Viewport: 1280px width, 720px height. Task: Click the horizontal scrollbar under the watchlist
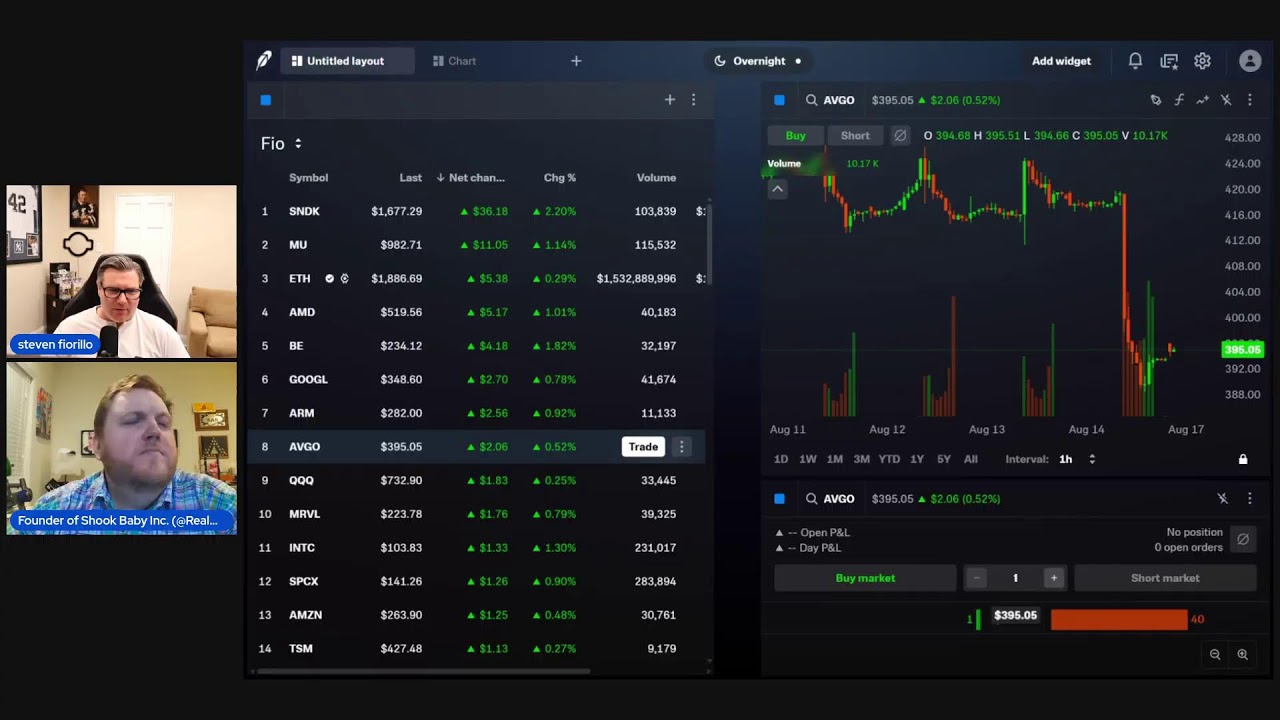click(423, 671)
